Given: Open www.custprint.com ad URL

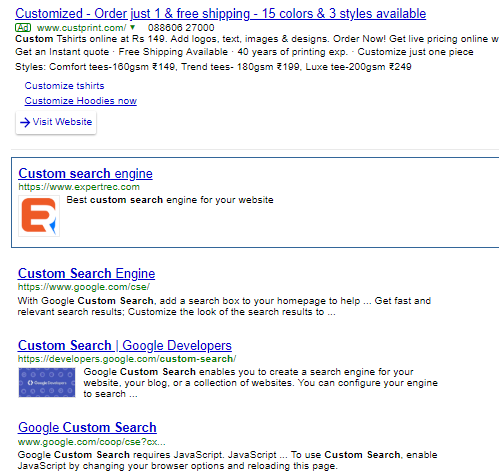Looking at the screenshot, I should (x=81, y=28).
